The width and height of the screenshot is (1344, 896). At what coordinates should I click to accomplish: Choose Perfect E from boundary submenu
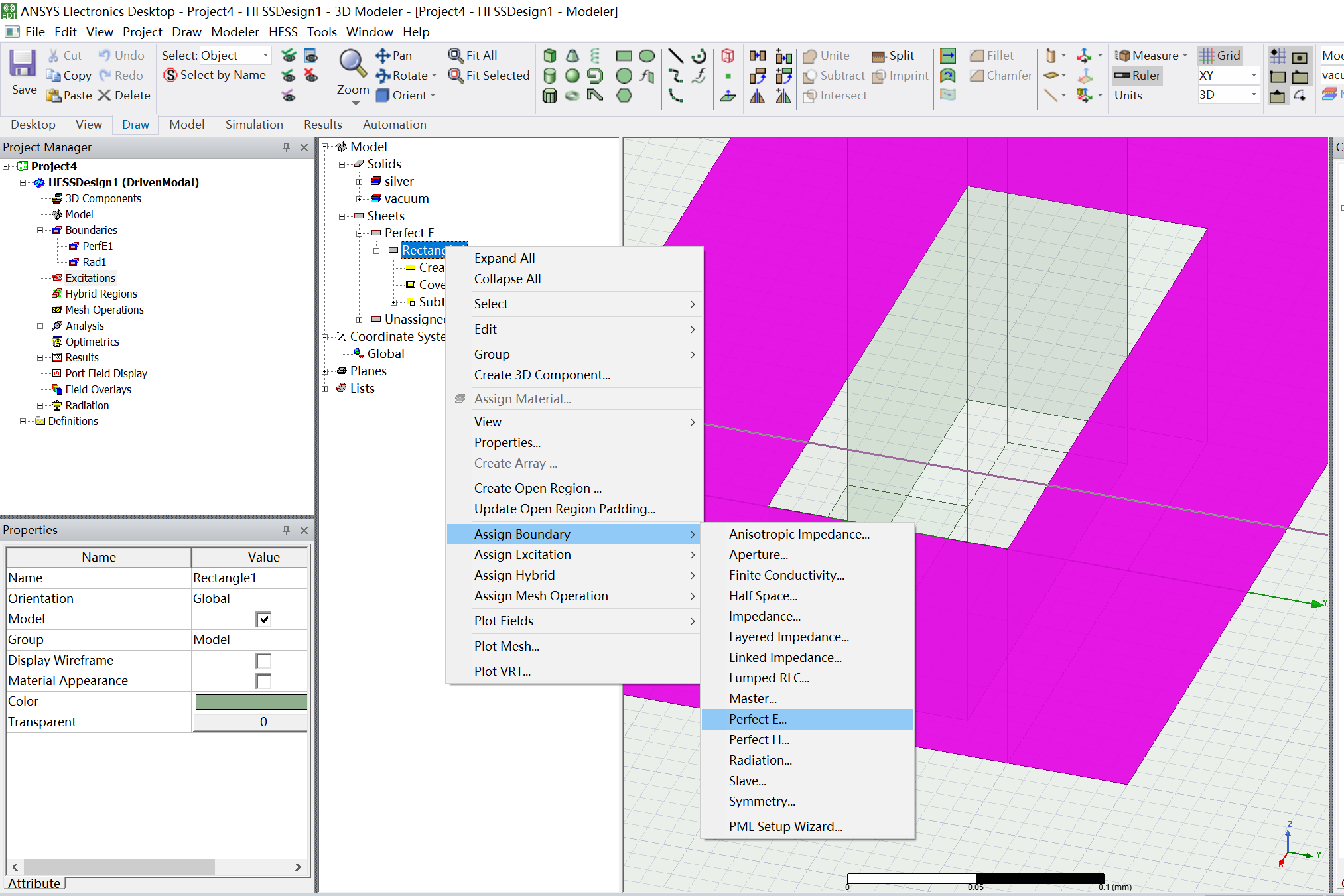[758, 719]
